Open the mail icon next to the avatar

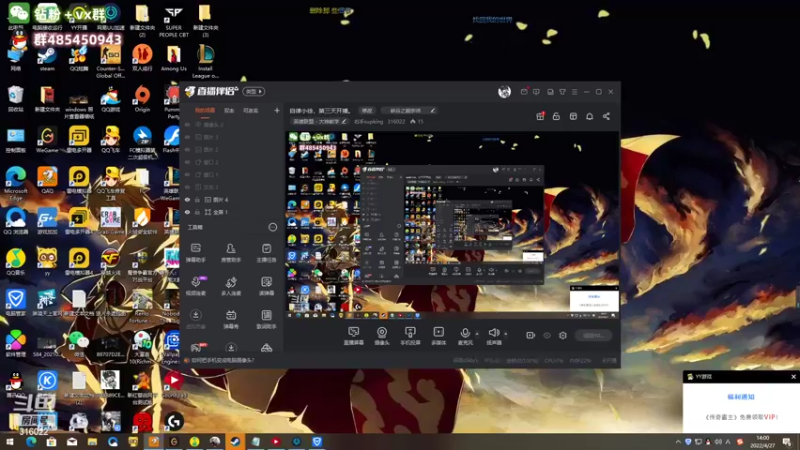pyautogui.click(x=524, y=92)
